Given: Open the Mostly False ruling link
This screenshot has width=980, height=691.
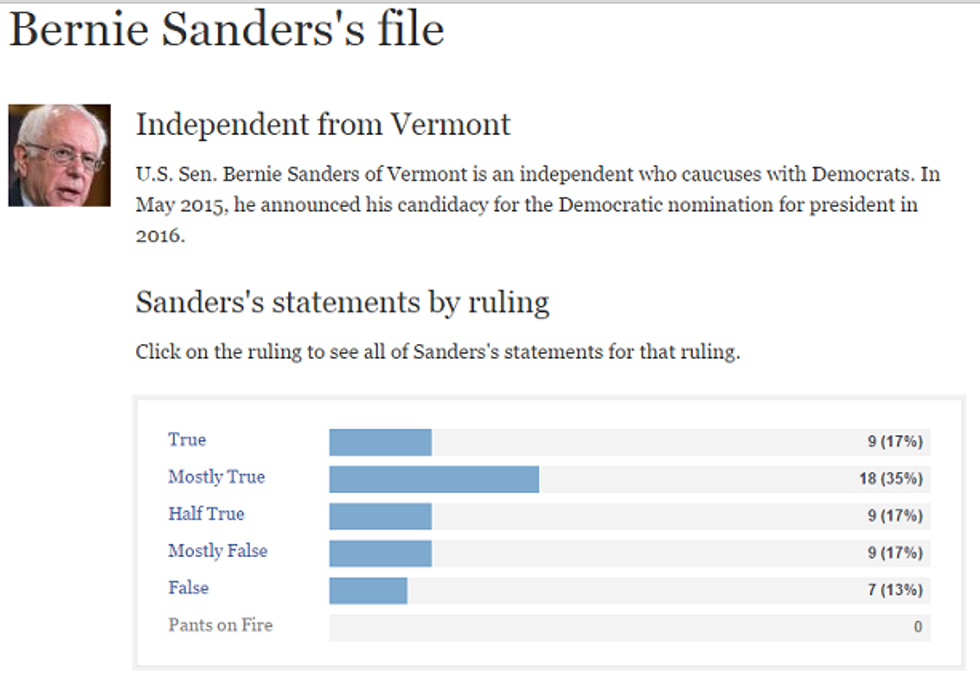Looking at the screenshot, I should pyautogui.click(x=217, y=551).
